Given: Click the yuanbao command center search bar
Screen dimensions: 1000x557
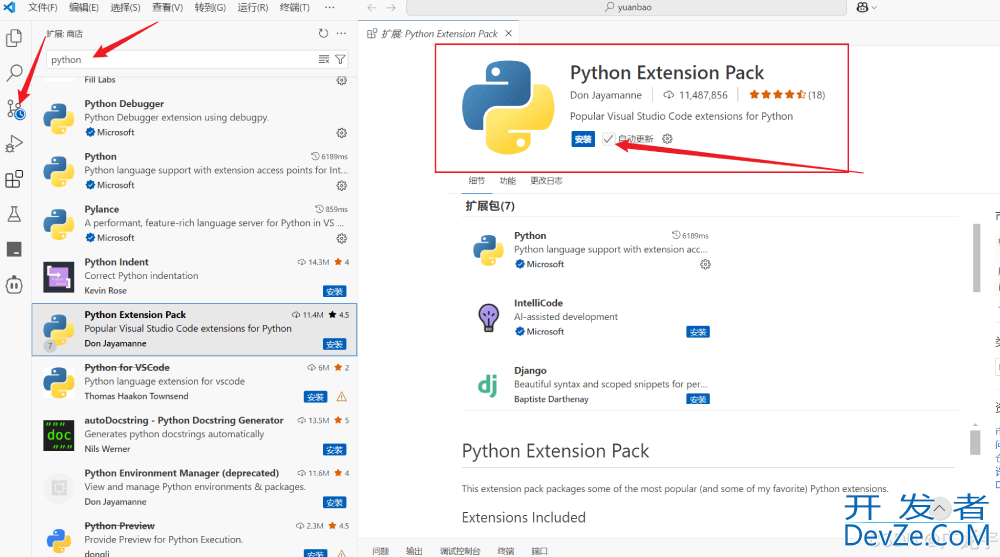Looking at the screenshot, I should pos(626,7).
